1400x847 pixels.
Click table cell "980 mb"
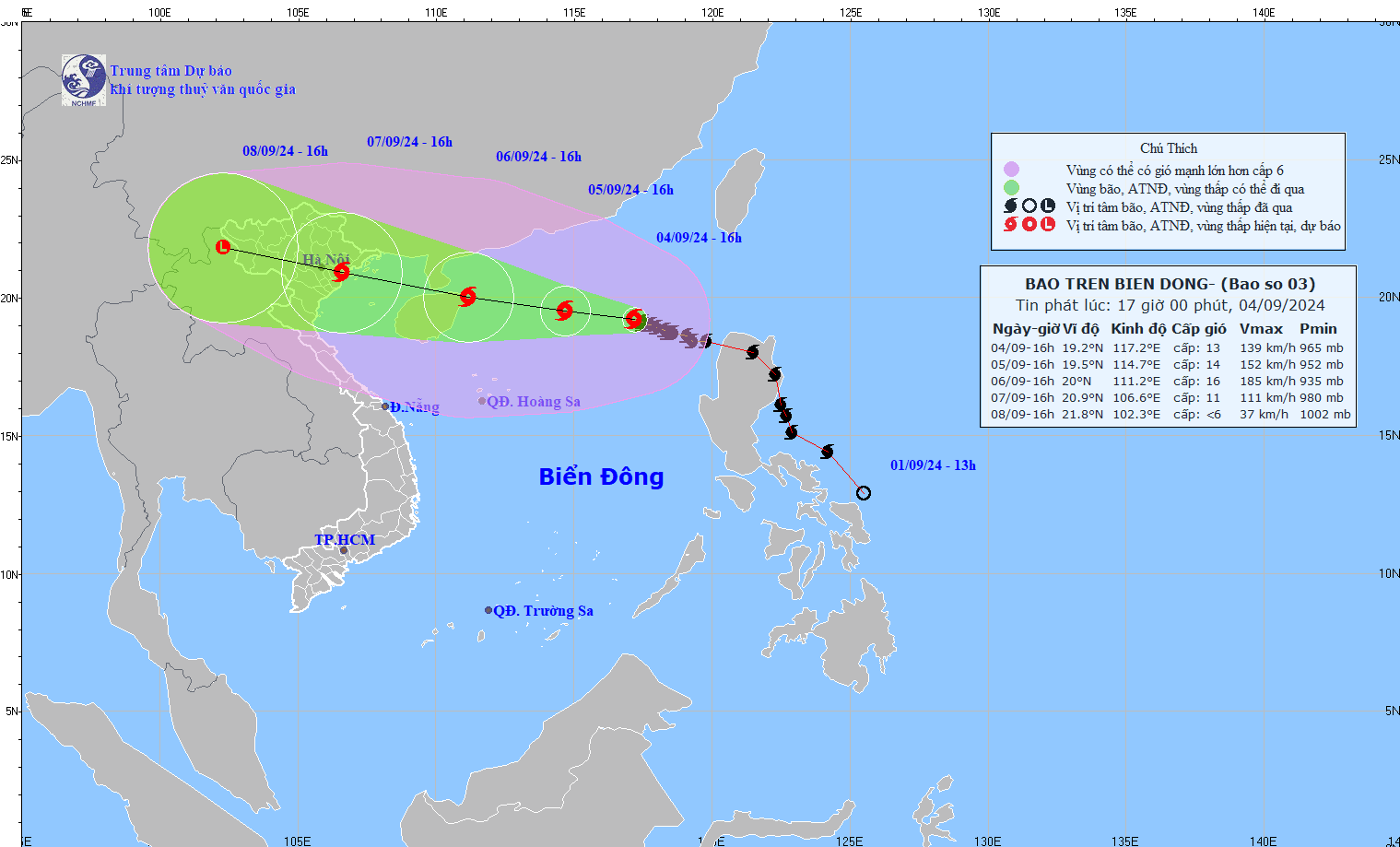tap(1322, 398)
